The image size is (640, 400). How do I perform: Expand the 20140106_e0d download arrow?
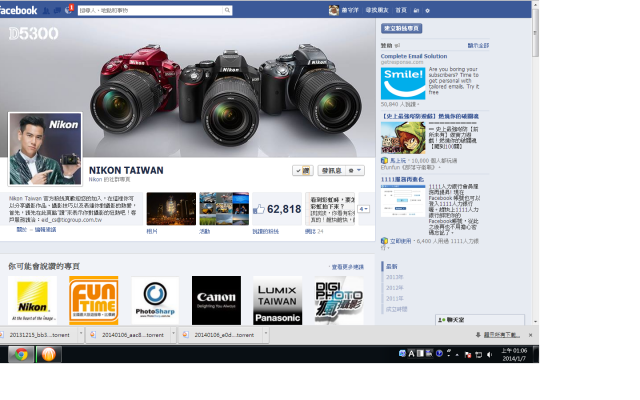266,334
